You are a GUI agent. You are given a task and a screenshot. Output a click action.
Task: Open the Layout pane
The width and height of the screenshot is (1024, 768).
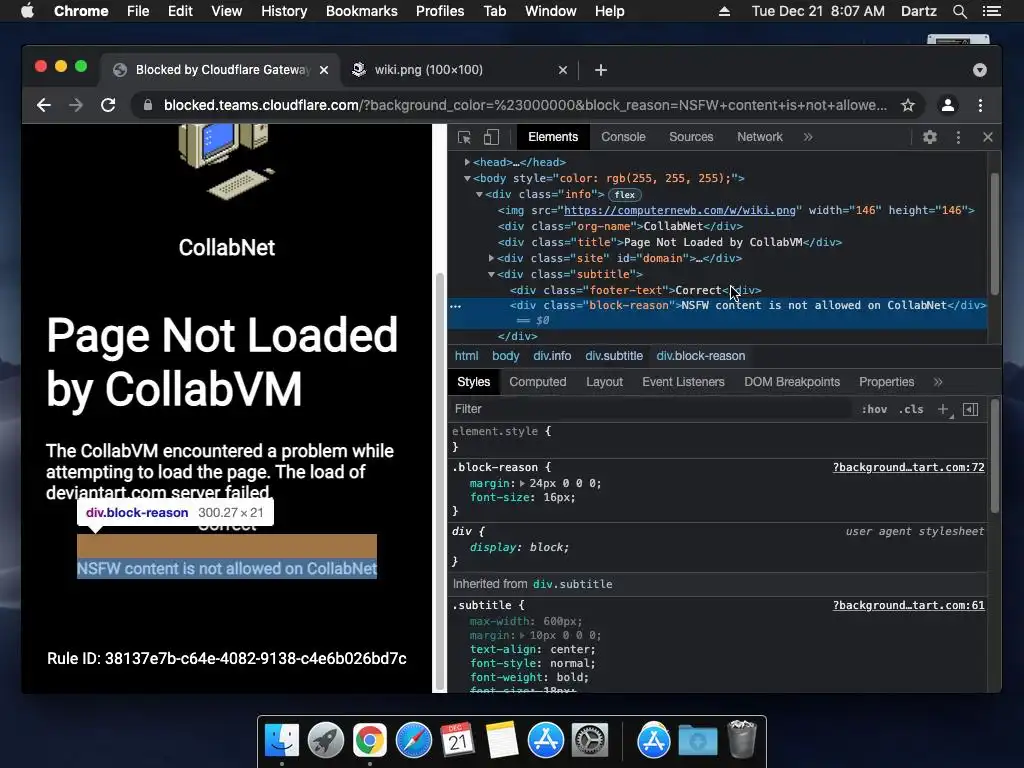pos(604,382)
